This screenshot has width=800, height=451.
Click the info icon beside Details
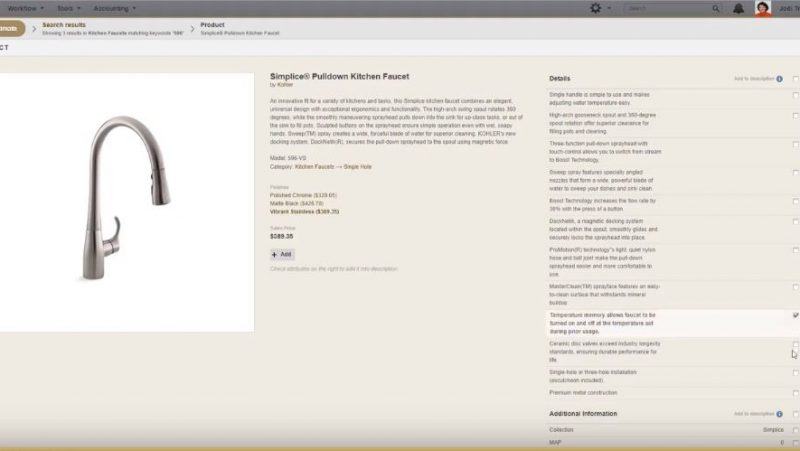pos(780,78)
